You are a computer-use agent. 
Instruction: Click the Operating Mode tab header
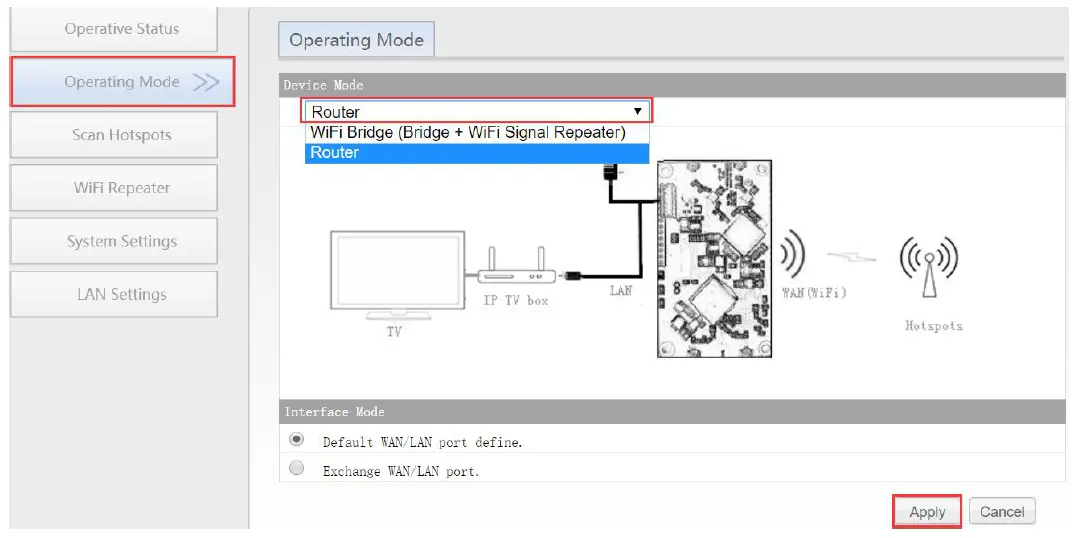click(356, 40)
